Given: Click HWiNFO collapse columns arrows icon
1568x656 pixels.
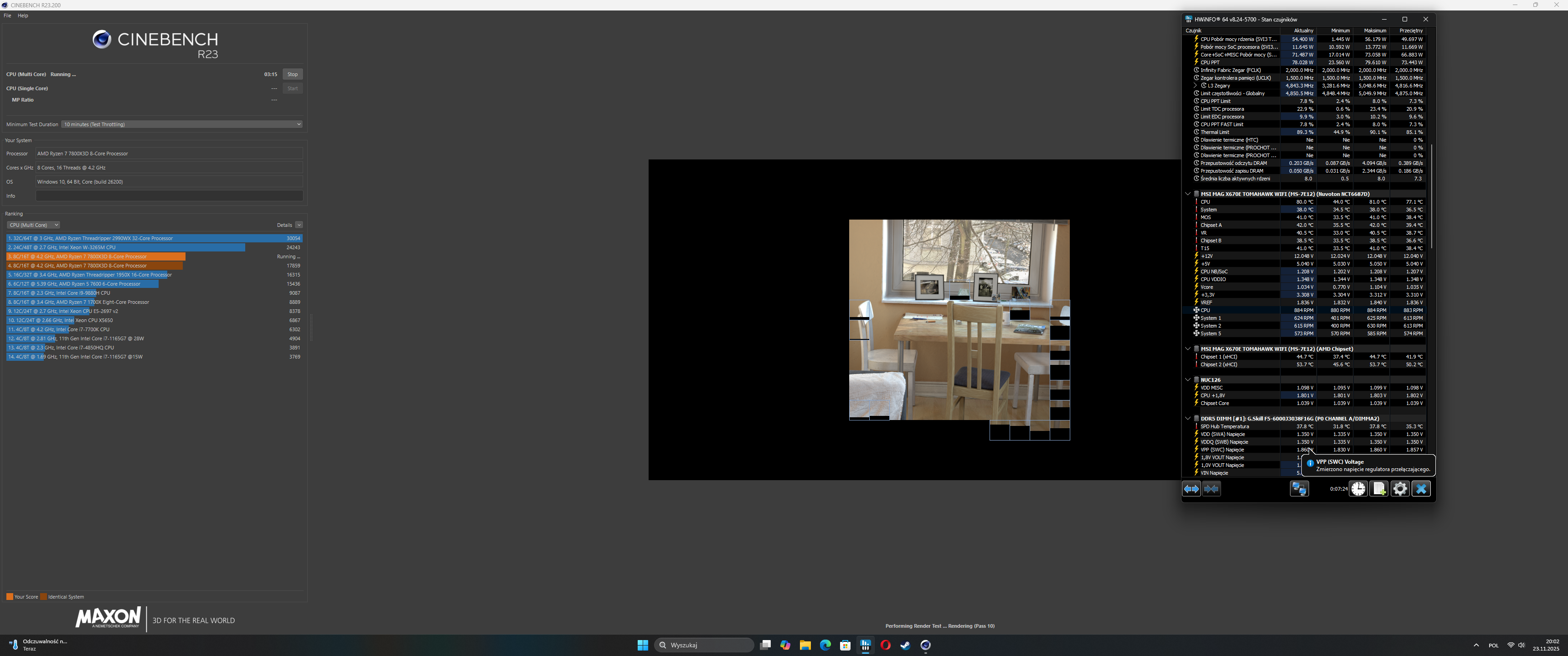Looking at the screenshot, I should point(1211,489).
